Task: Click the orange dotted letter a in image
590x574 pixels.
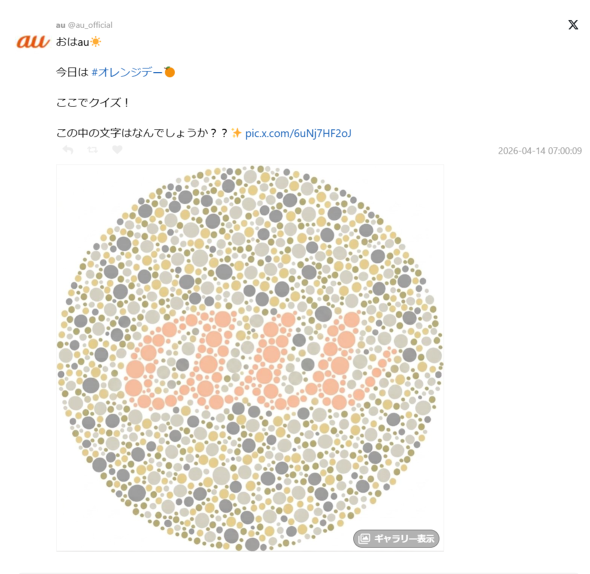Action: pos(177,360)
